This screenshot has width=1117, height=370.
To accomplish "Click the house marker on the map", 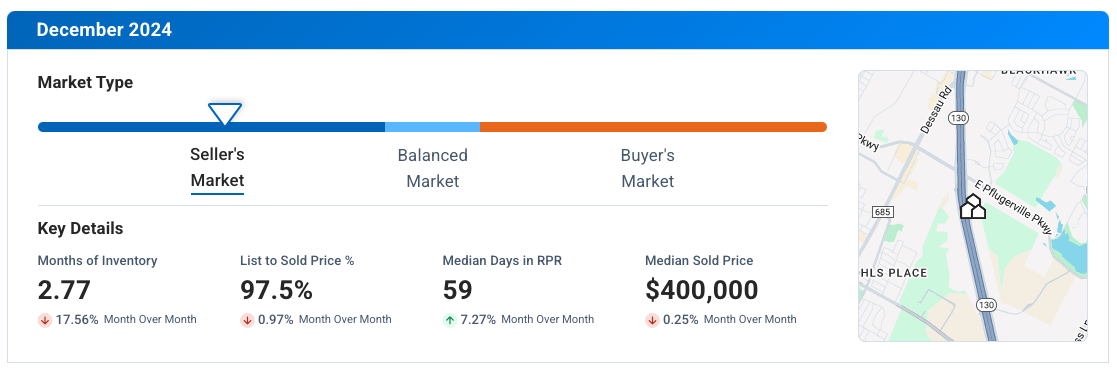I will (972, 207).
